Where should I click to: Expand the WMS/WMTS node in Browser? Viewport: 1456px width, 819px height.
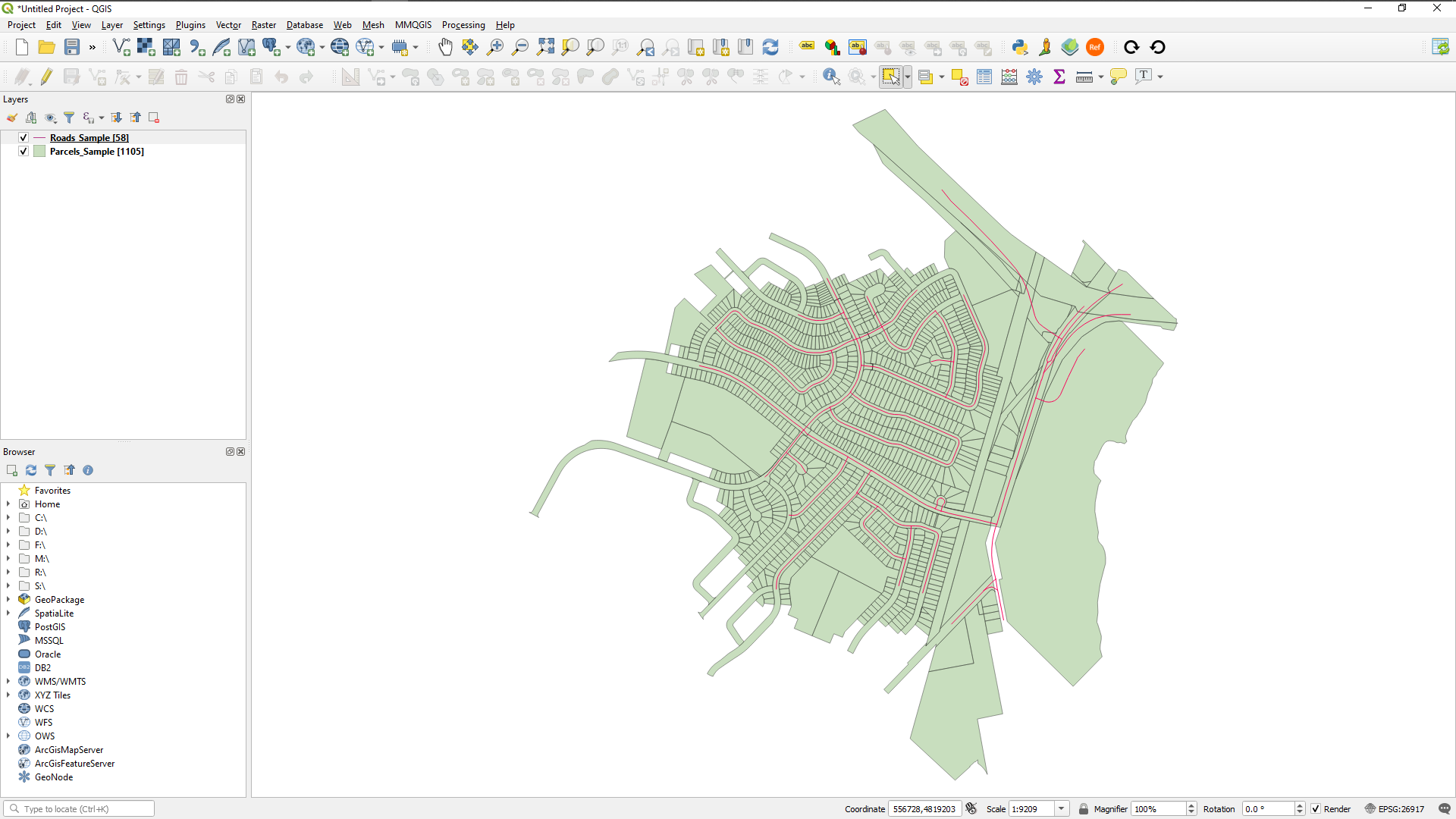pos(8,681)
